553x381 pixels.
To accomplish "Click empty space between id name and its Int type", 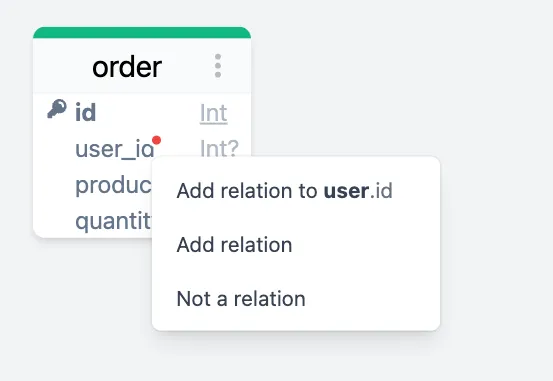I will (x=148, y=113).
